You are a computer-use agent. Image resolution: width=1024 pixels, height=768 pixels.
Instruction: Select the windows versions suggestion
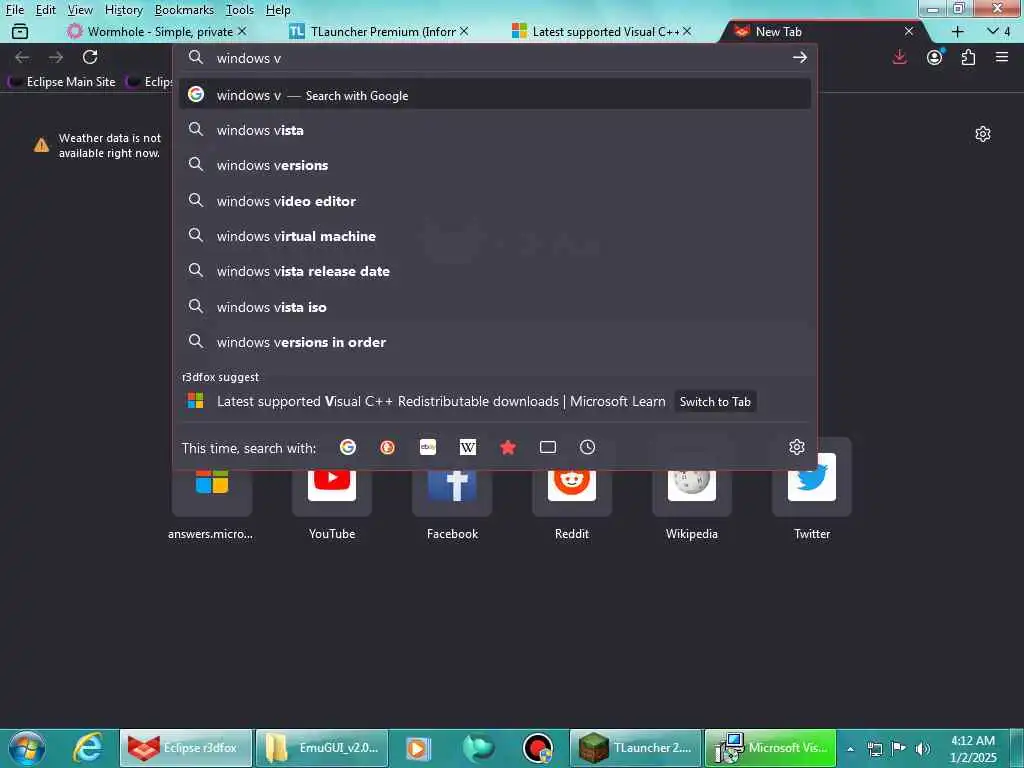[x=495, y=165]
